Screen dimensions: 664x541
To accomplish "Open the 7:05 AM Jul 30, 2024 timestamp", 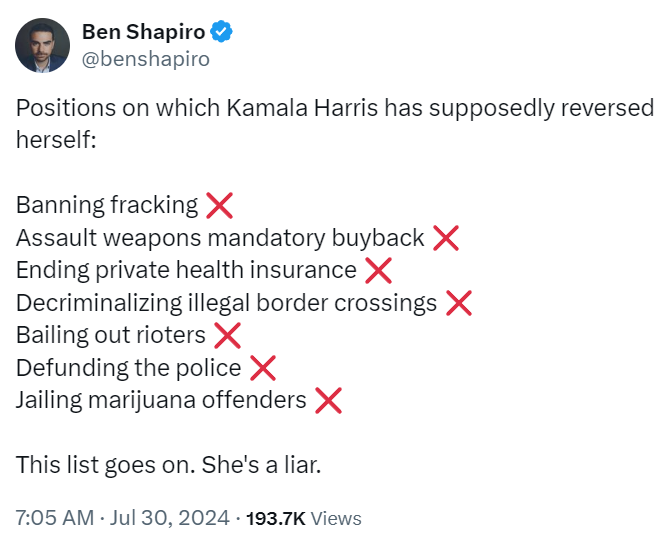I will (122, 518).
